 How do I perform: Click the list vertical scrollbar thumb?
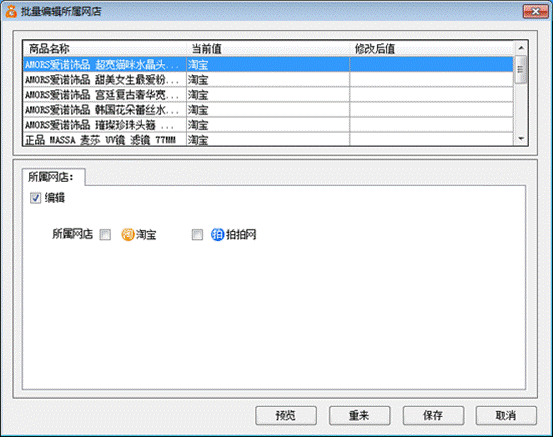pyautogui.click(x=521, y=69)
